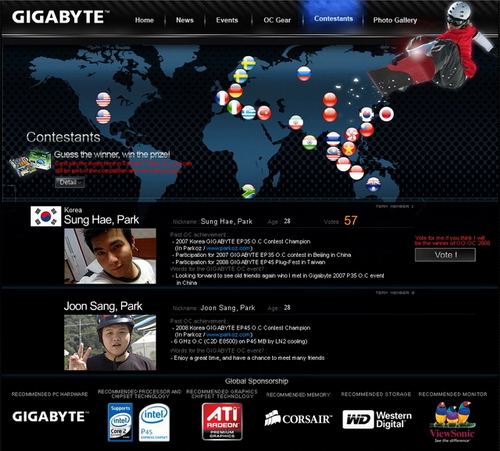Open the Contestants tab
The image size is (500, 451).
(x=333, y=19)
